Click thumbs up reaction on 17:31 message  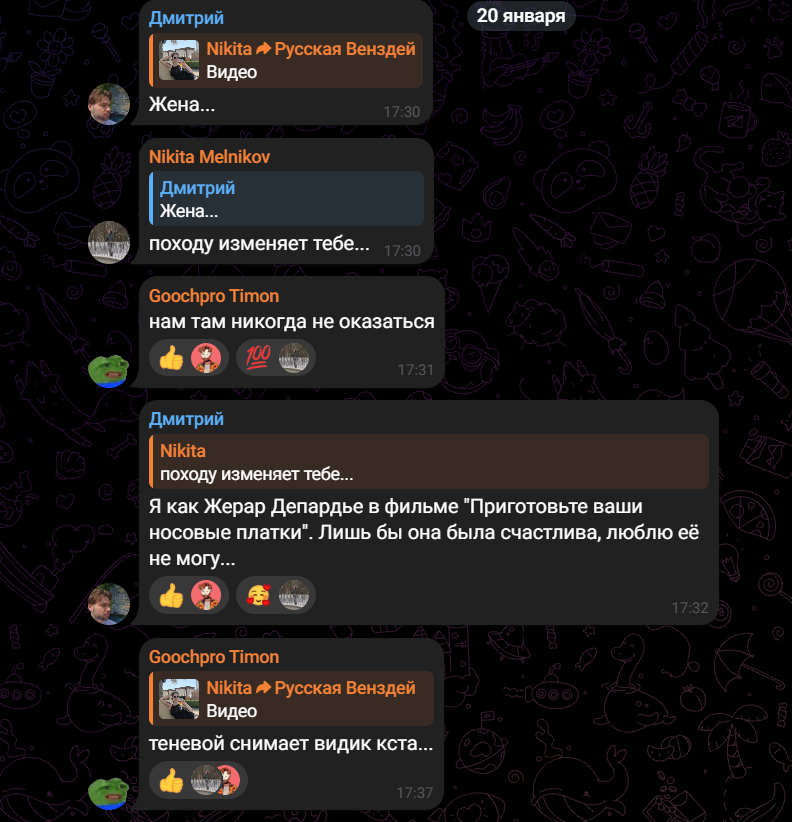pos(189,358)
